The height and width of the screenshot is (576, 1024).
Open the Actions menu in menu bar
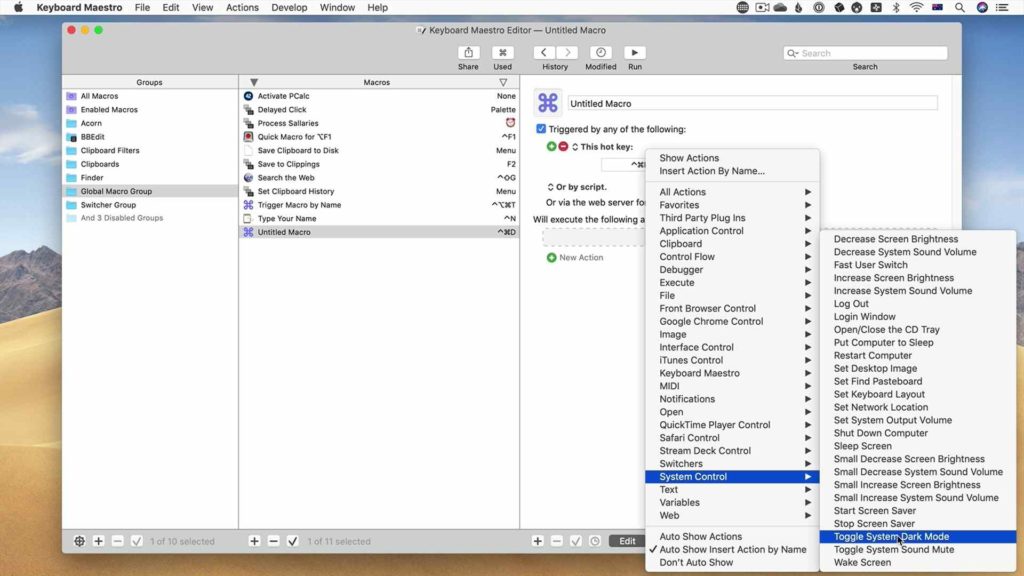pos(242,7)
